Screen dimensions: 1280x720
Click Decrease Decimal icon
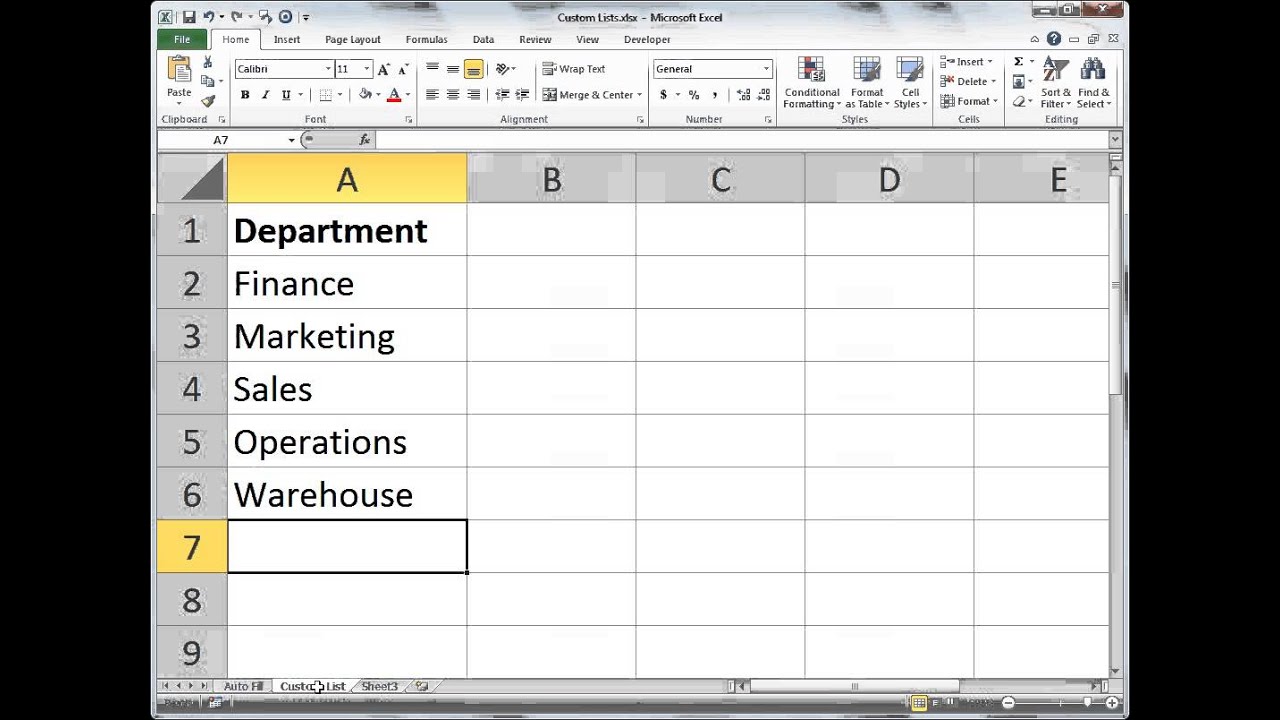763,95
